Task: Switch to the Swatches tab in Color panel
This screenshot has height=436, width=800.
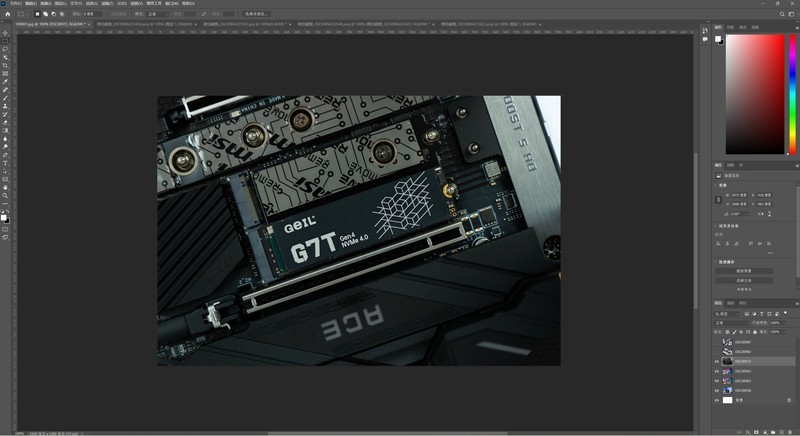Action: click(x=731, y=27)
